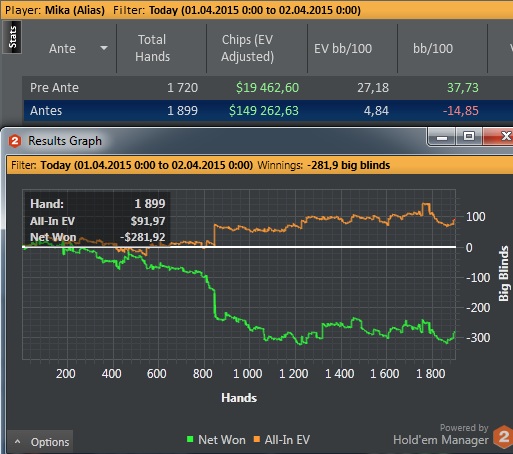Screen dimensions: 513x454
Task: Click the Results Graph window icon
Action: [15, 141]
